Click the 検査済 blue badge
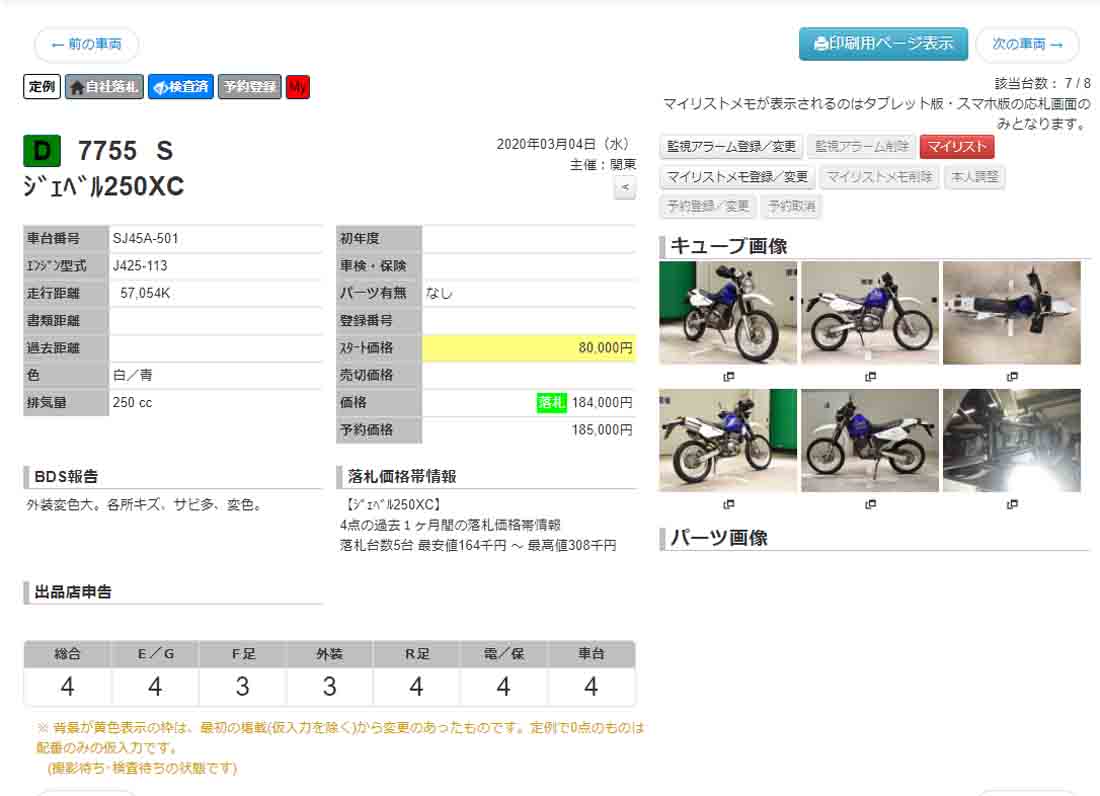This screenshot has height=796, width=1100. coord(181,87)
